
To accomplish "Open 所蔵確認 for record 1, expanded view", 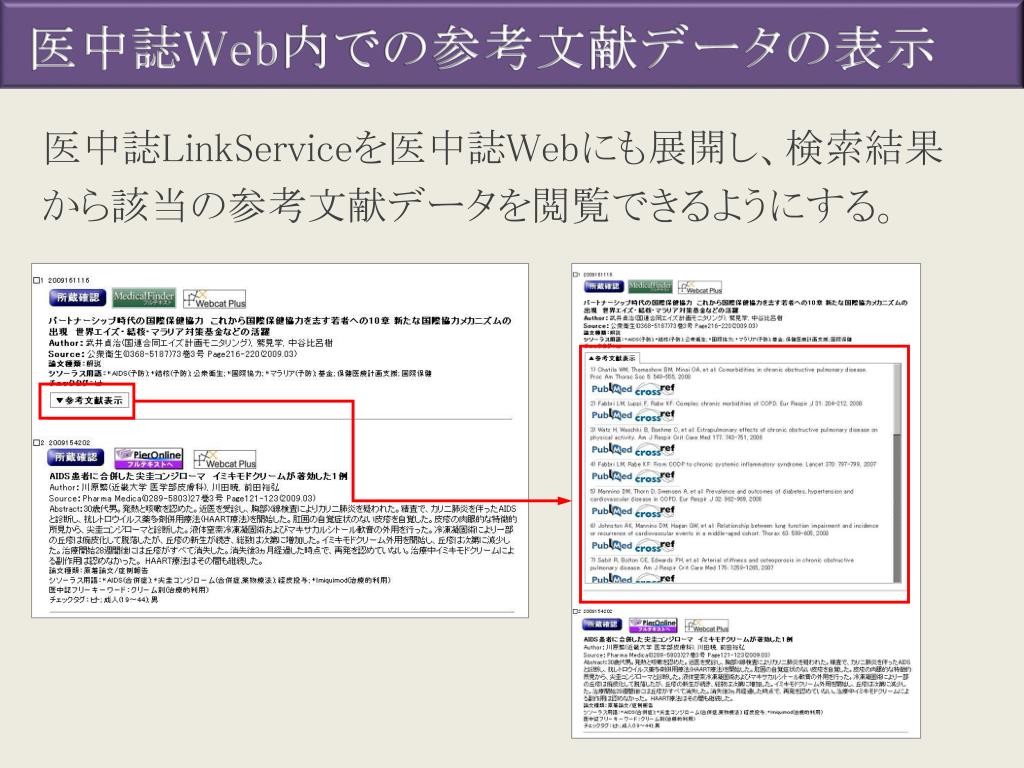I will [x=604, y=286].
